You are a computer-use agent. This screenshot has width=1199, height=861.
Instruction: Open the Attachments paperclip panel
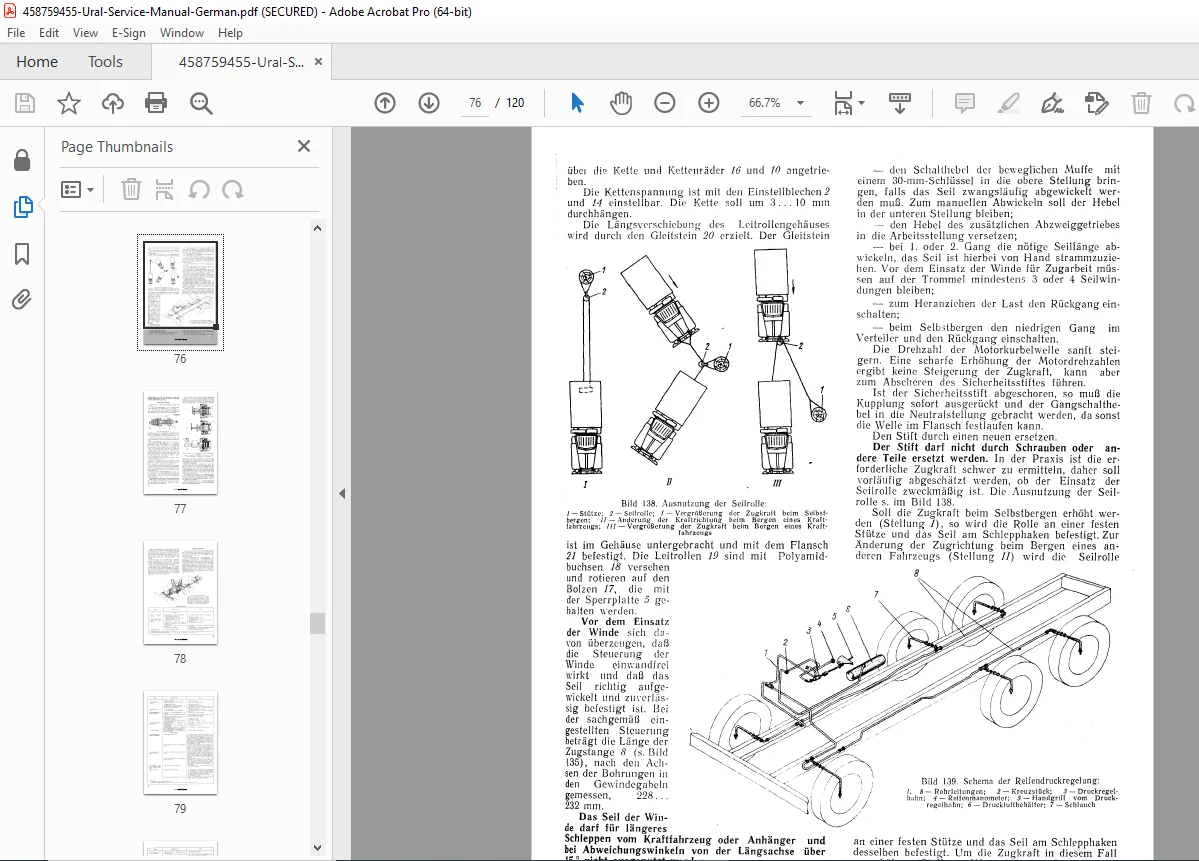[x=22, y=300]
